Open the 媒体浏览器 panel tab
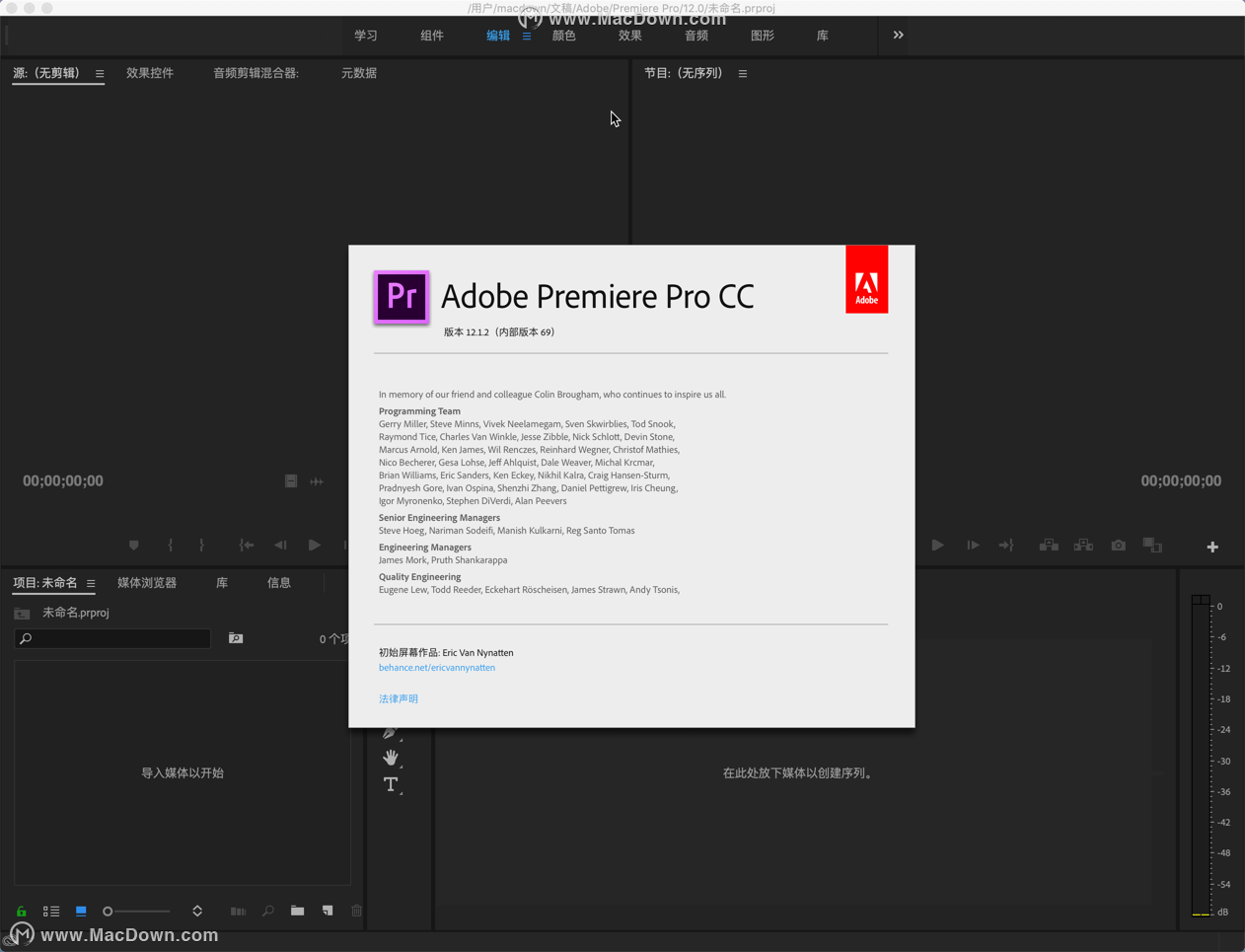 tap(147, 583)
